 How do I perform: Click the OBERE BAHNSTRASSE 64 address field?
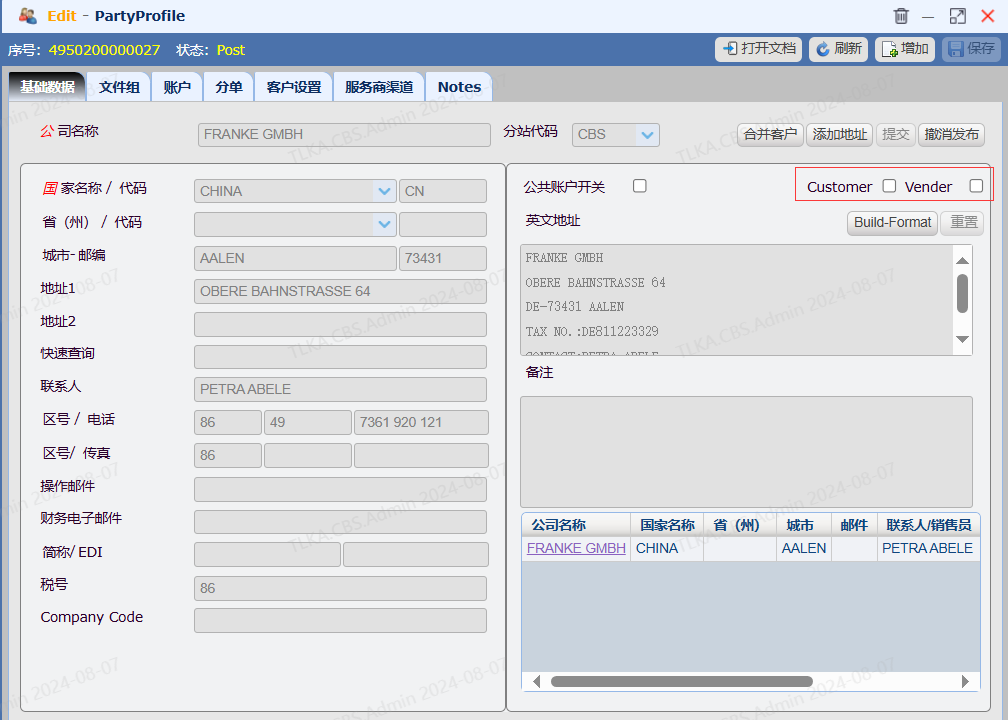coord(340,291)
